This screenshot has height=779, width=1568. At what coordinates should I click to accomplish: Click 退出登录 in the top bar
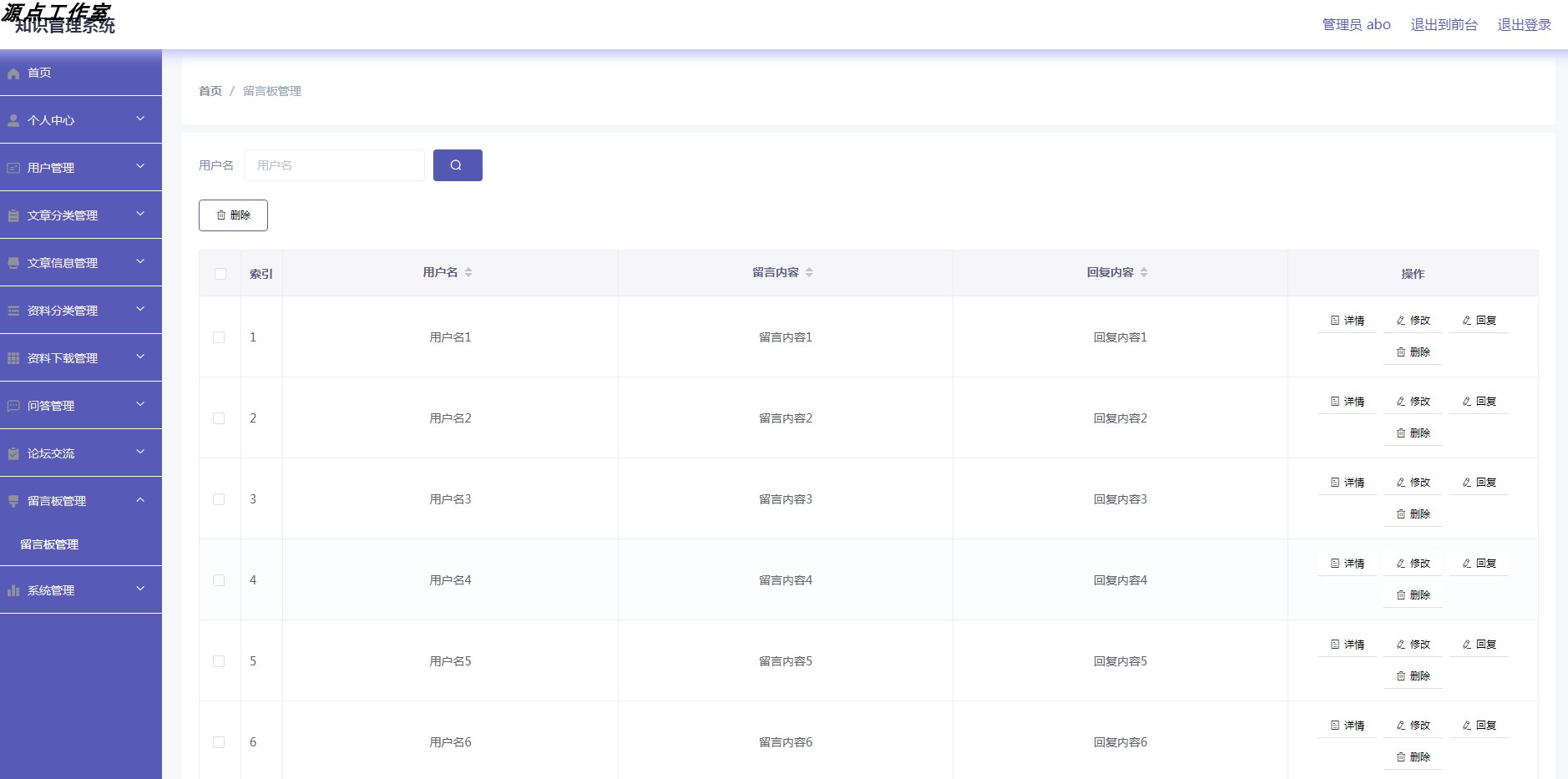point(1525,25)
